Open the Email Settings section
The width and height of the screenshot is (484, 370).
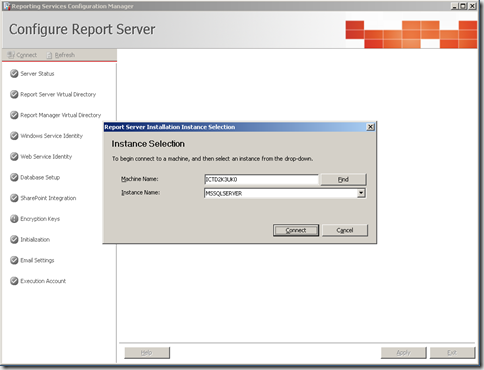pyautogui.click(x=37, y=260)
